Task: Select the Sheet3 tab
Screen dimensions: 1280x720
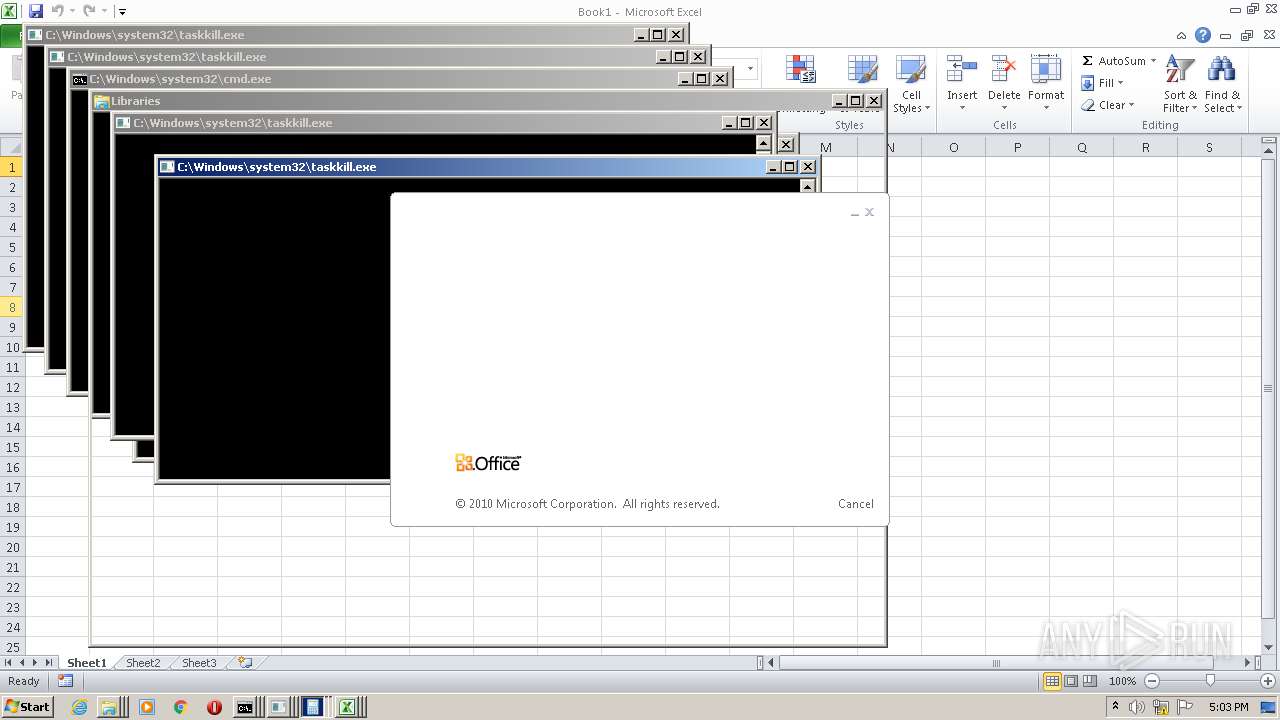Action: 199,662
